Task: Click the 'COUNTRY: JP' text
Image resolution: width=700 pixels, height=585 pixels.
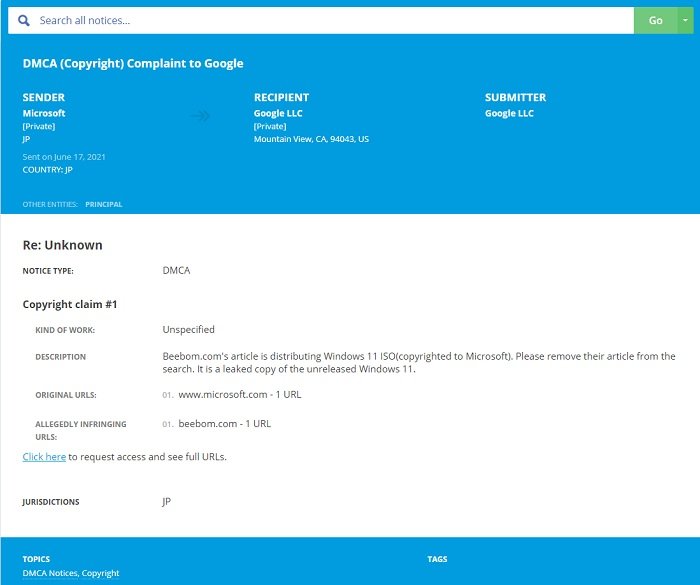Action: pos(47,170)
